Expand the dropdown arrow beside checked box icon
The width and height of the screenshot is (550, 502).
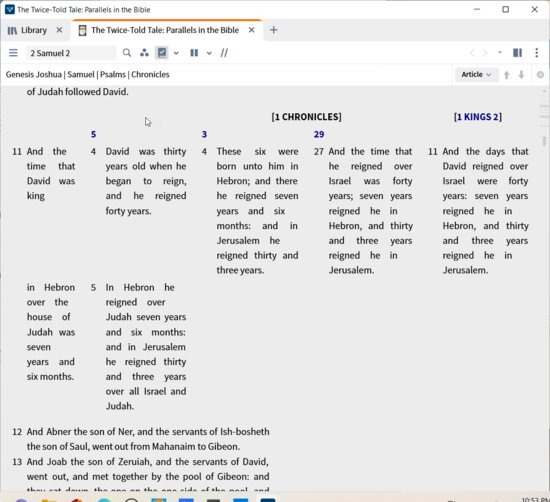coord(176,53)
